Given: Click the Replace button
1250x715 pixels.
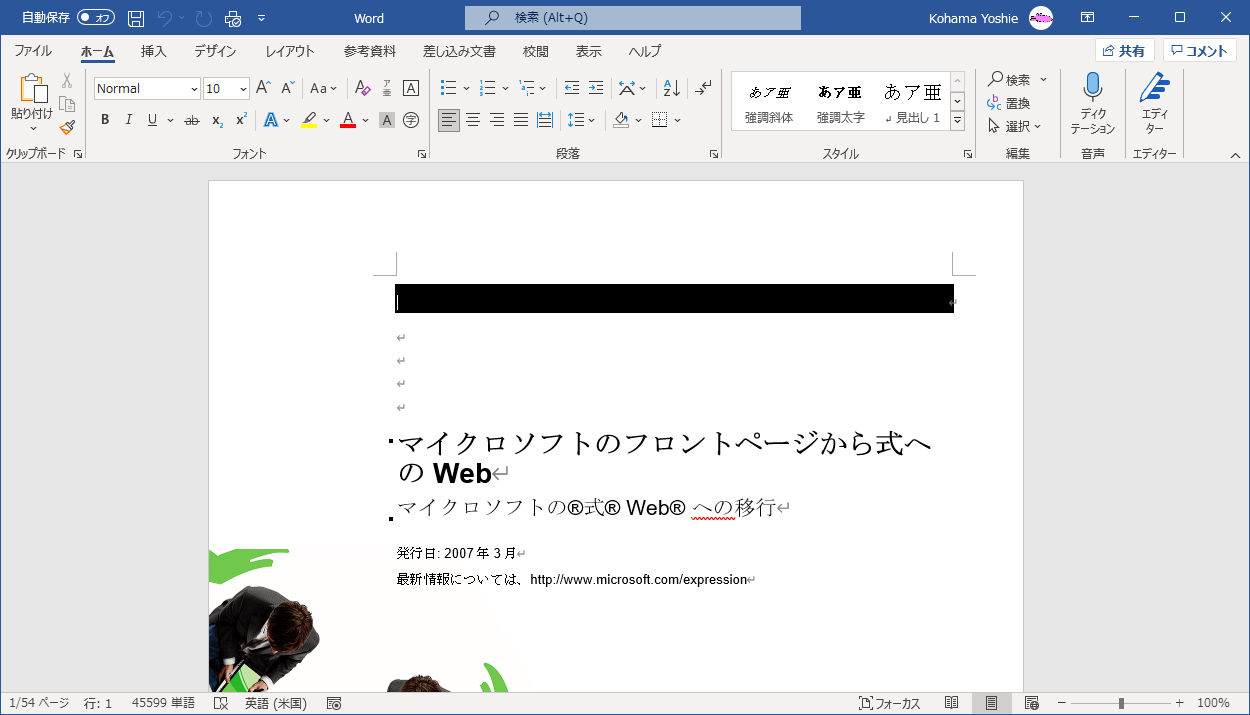Looking at the screenshot, I should click(x=1009, y=103).
